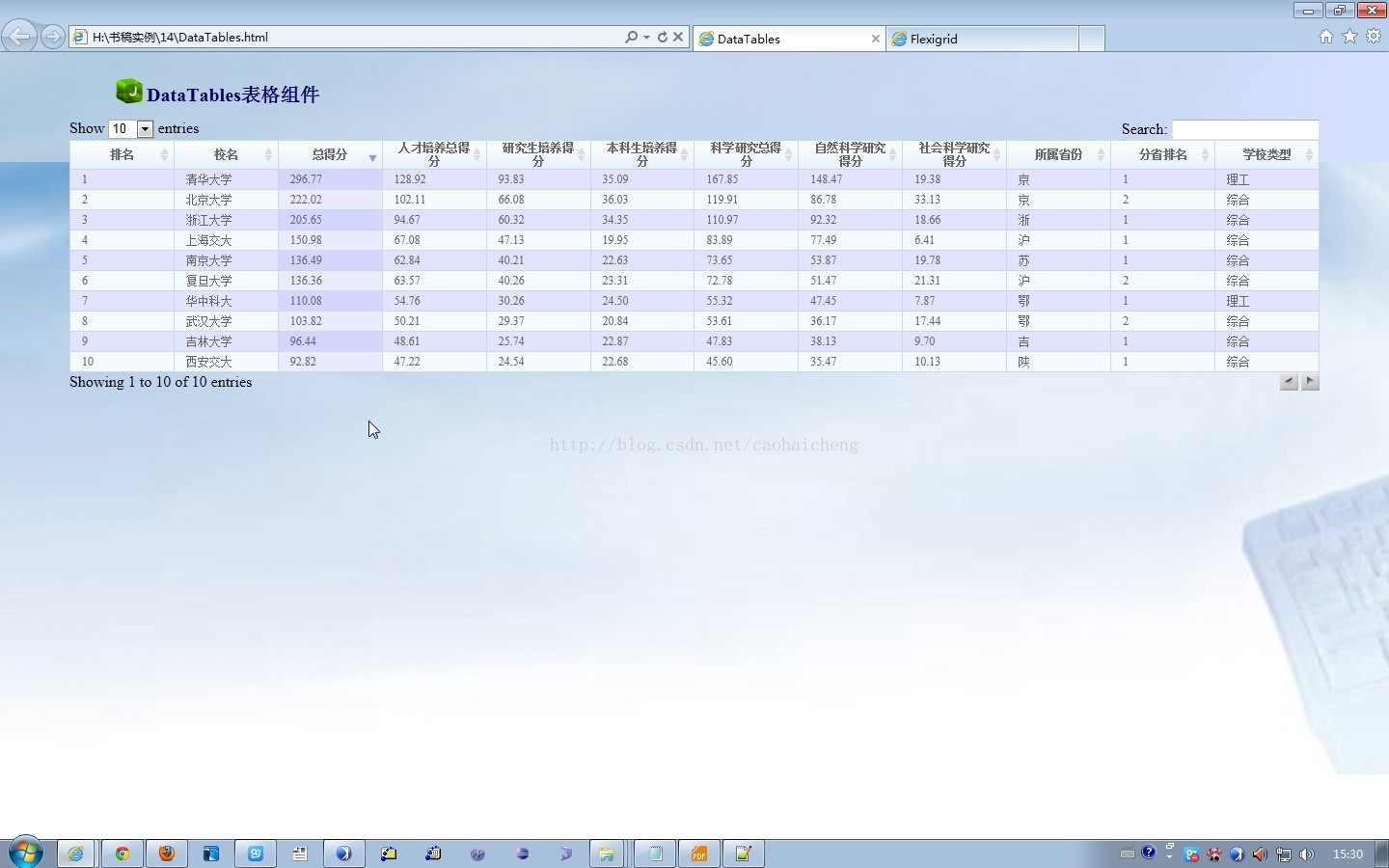Image resolution: width=1389 pixels, height=868 pixels.
Task: Click the Search input field
Action: click(1245, 129)
